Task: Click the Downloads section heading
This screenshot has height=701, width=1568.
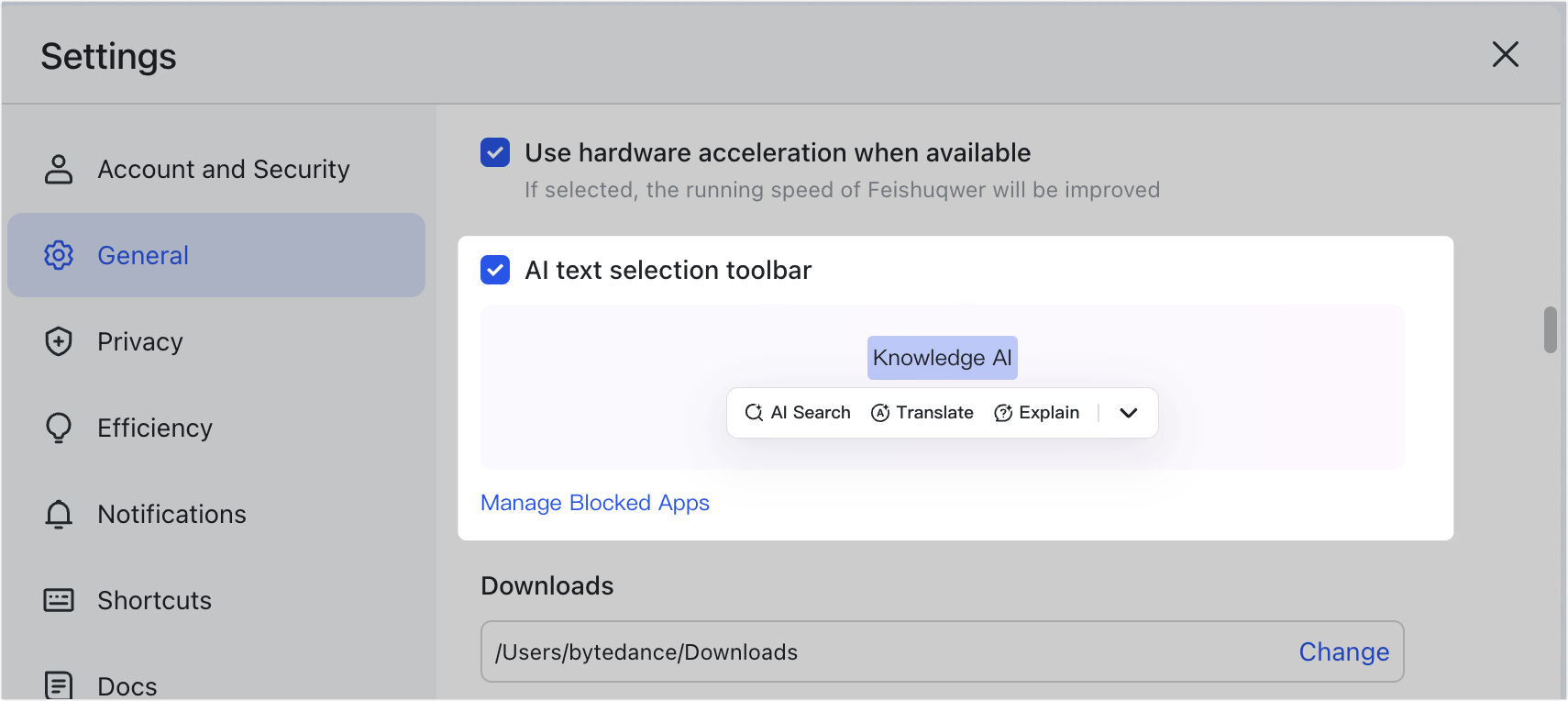Action: 547,585
